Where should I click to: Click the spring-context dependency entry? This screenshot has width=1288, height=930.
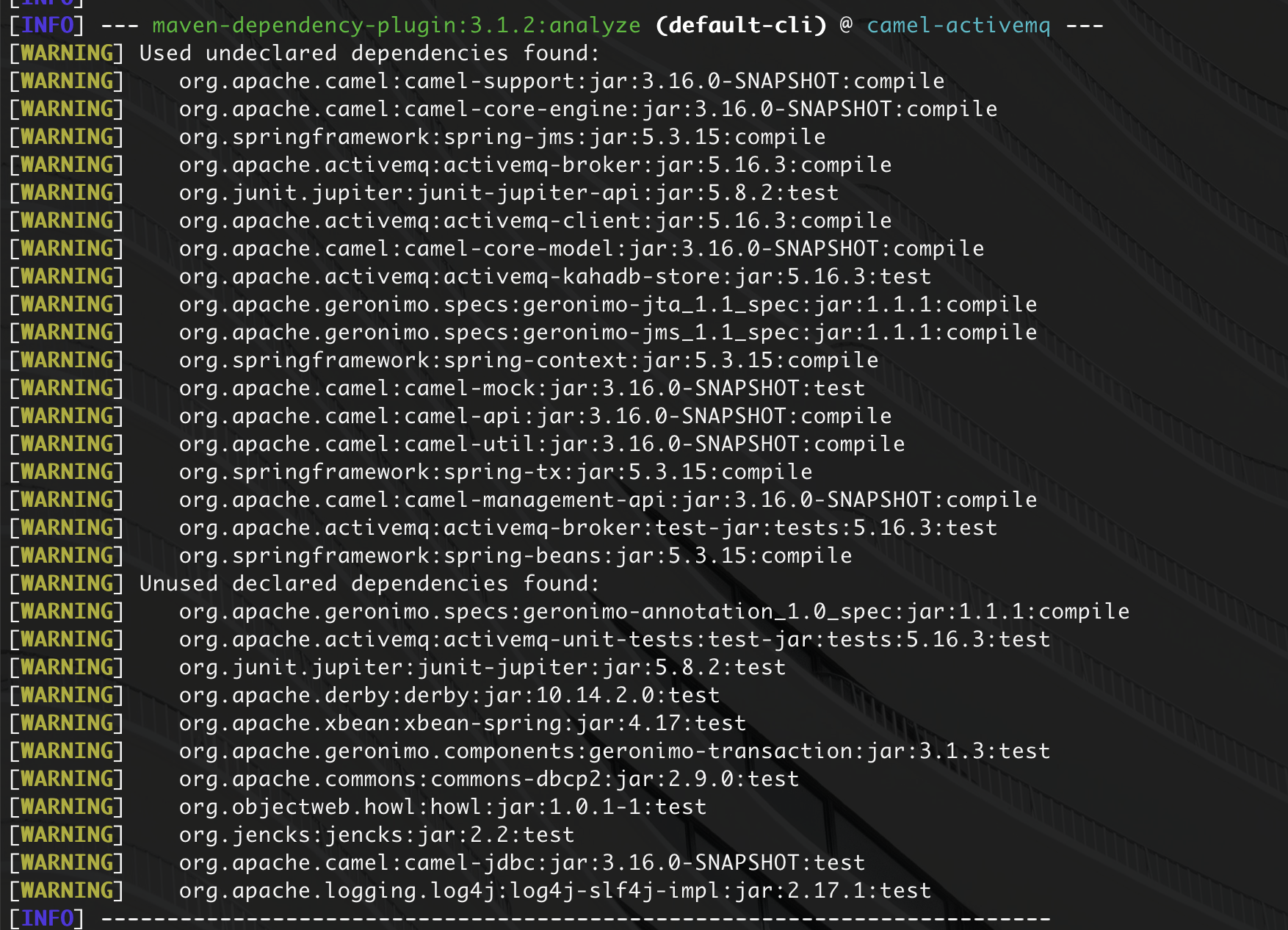point(528,361)
